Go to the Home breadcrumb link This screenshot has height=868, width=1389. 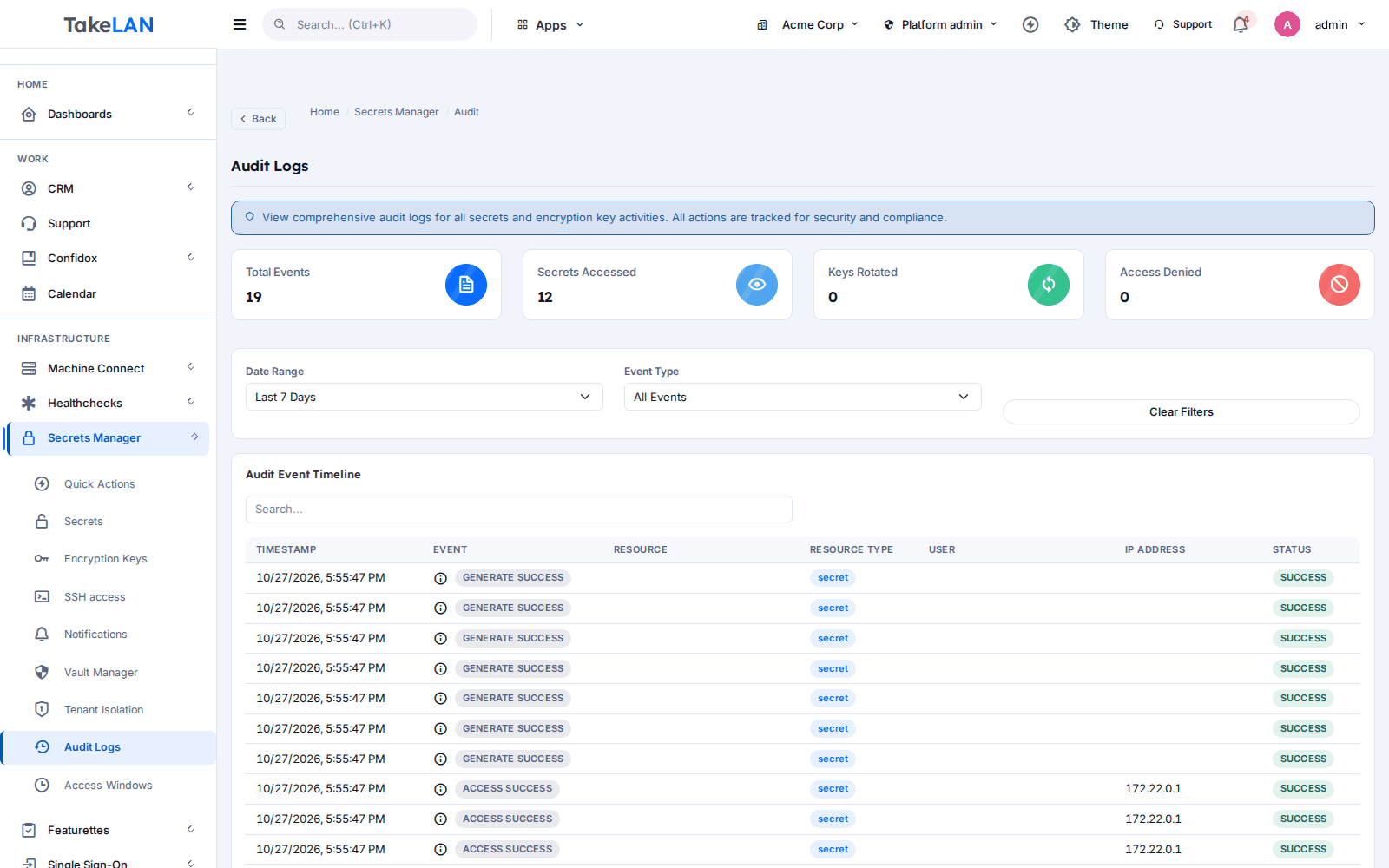tap(325, 112)
